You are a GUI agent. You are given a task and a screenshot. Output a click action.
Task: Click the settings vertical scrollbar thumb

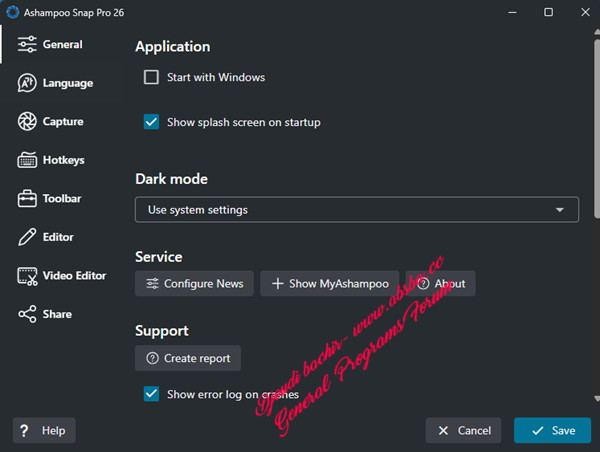click(x=597, y=129)
